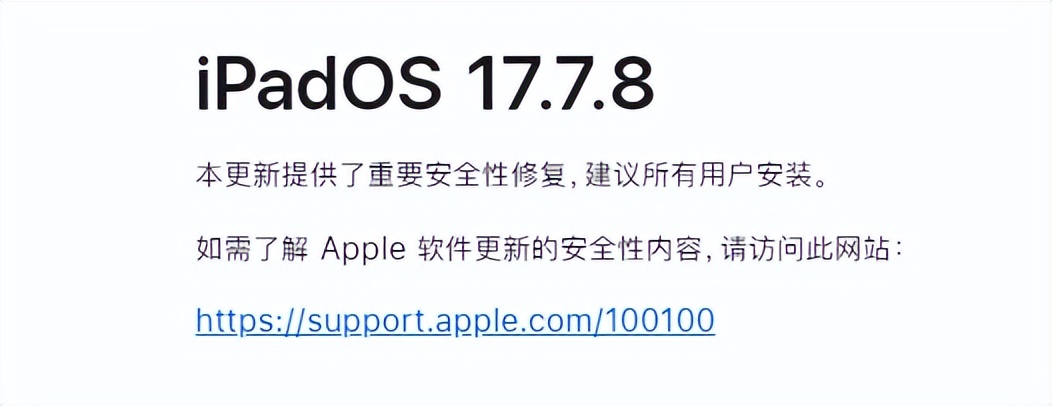Click the phrase 软件更新的安全性内容

(x=558, y=249)
